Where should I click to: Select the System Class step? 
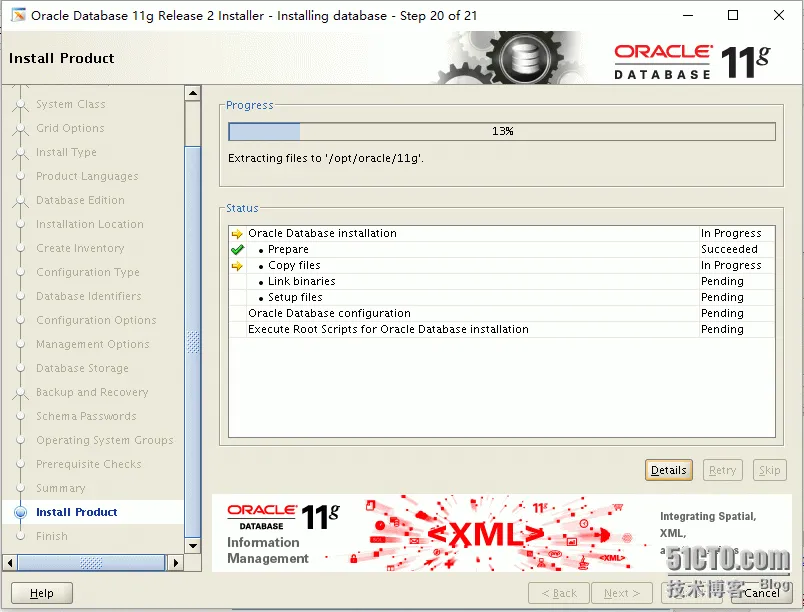point(71,104)
